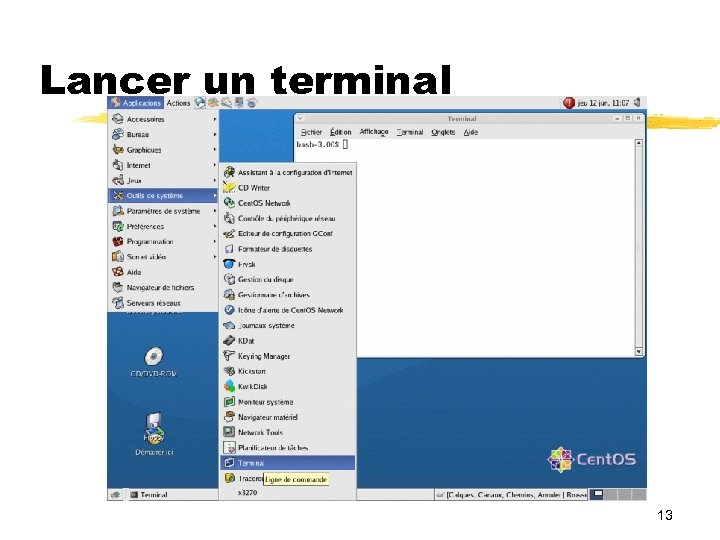Expand the Son et vidéo submenu arrow

(x=214, y=257)
